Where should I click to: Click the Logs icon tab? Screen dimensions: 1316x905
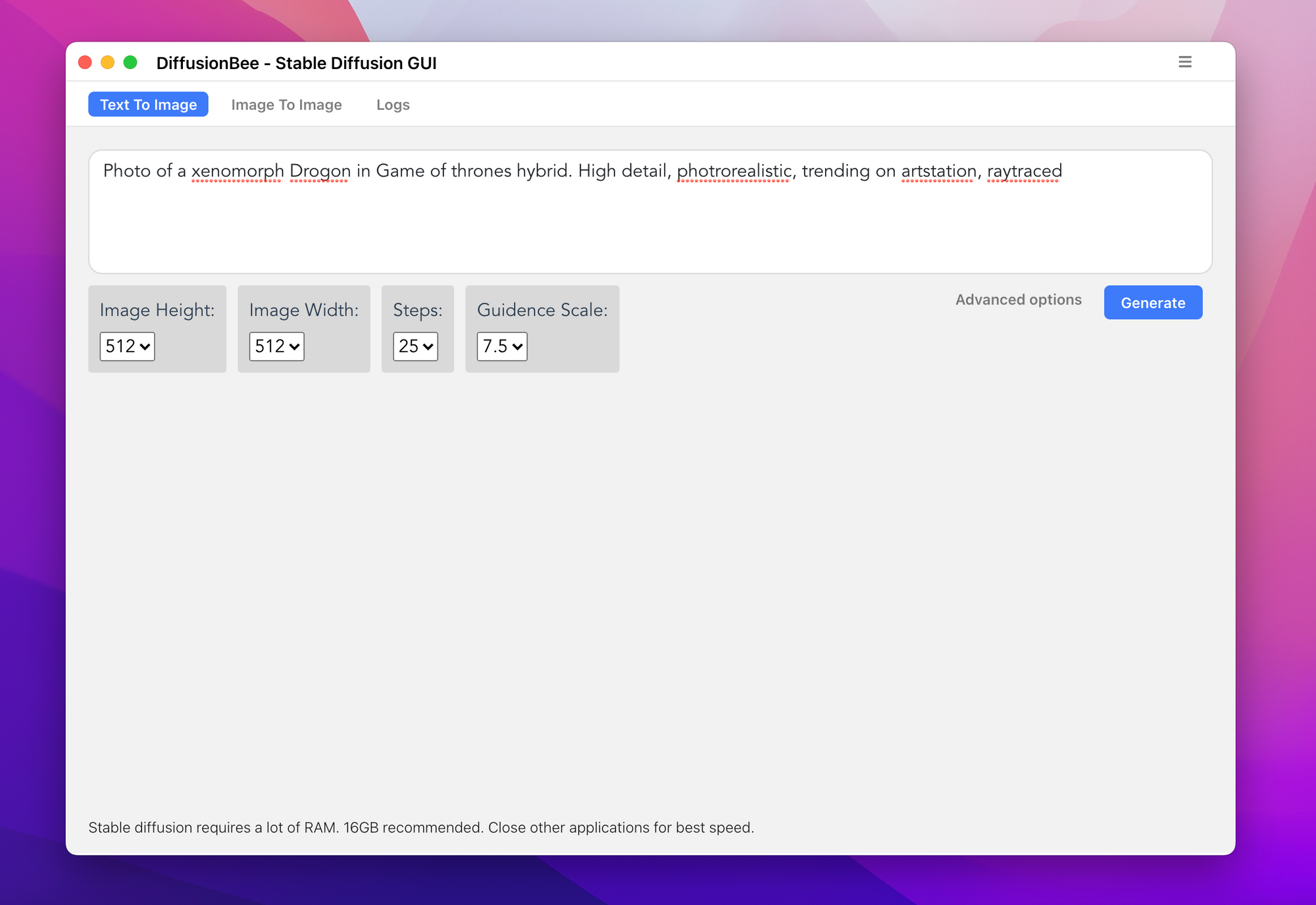[x=393, y=104]
